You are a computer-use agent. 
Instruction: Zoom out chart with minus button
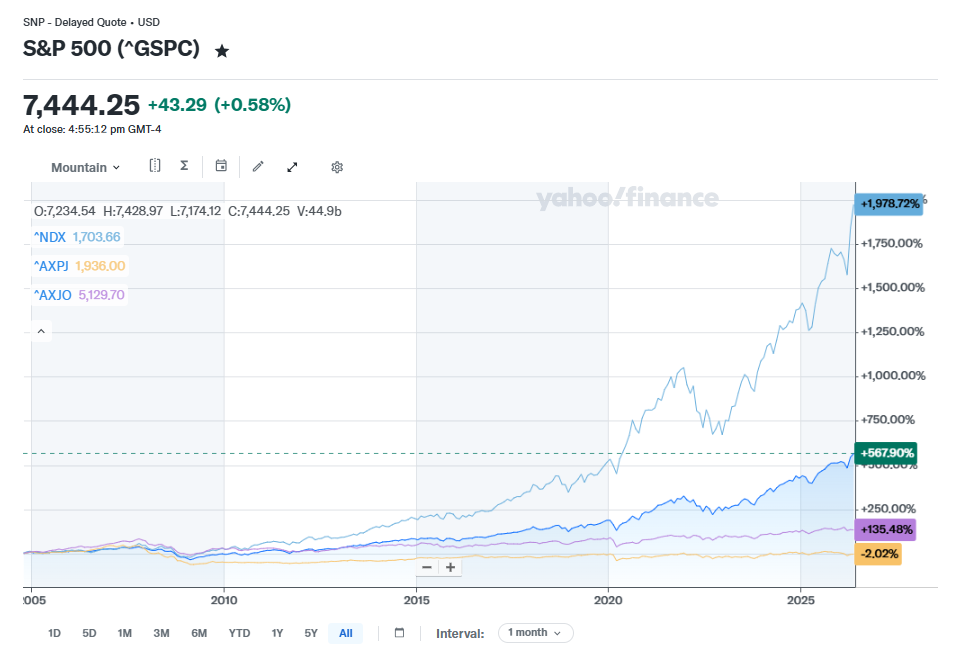pos(427,567)
